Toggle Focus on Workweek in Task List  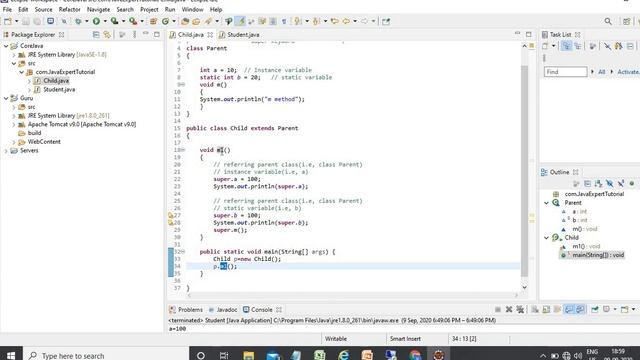[593, 47]
